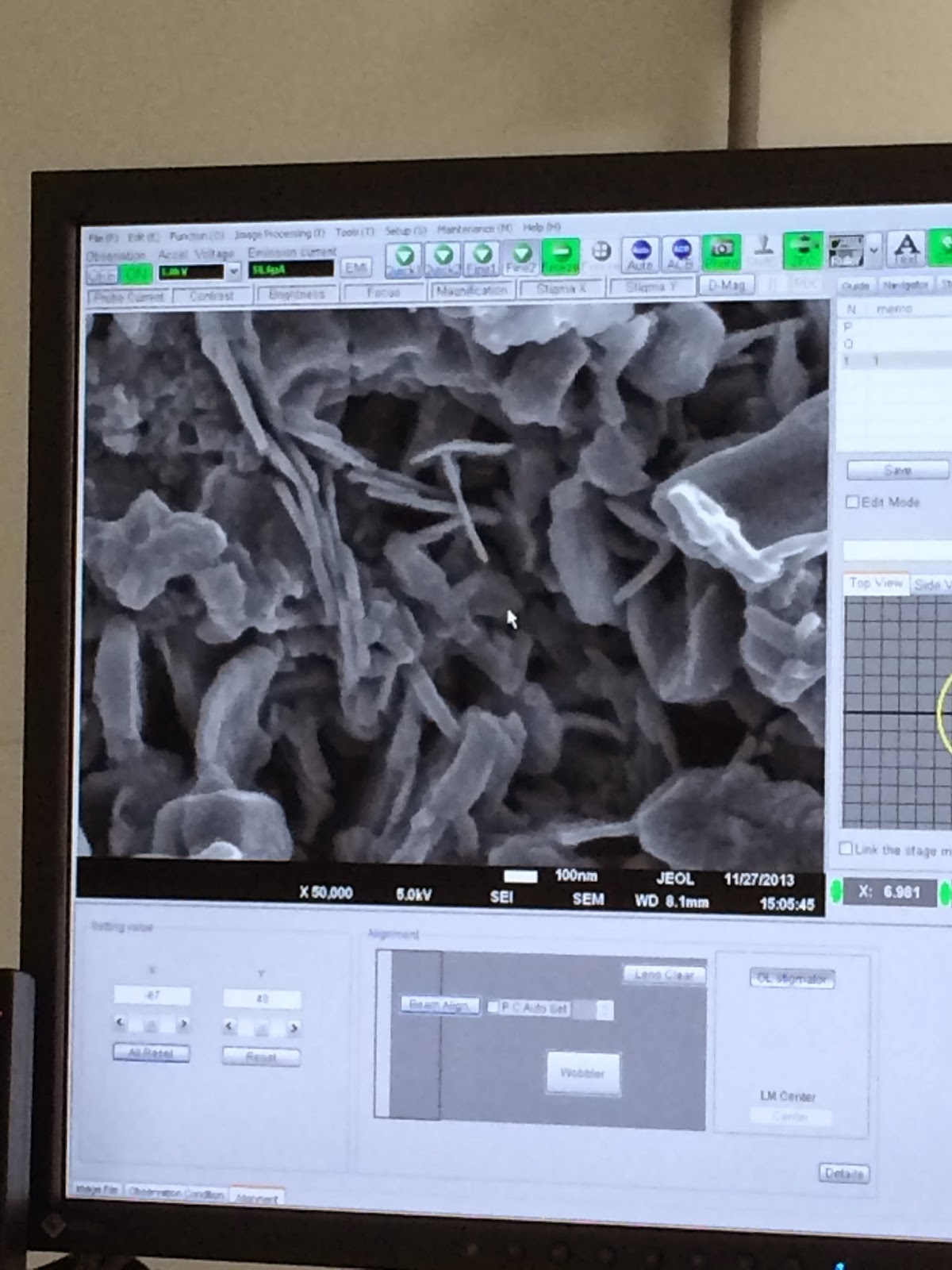This screenshot has height=1270, width=952.
Task: Select the Fine1 scan mode
Action: 482,259
